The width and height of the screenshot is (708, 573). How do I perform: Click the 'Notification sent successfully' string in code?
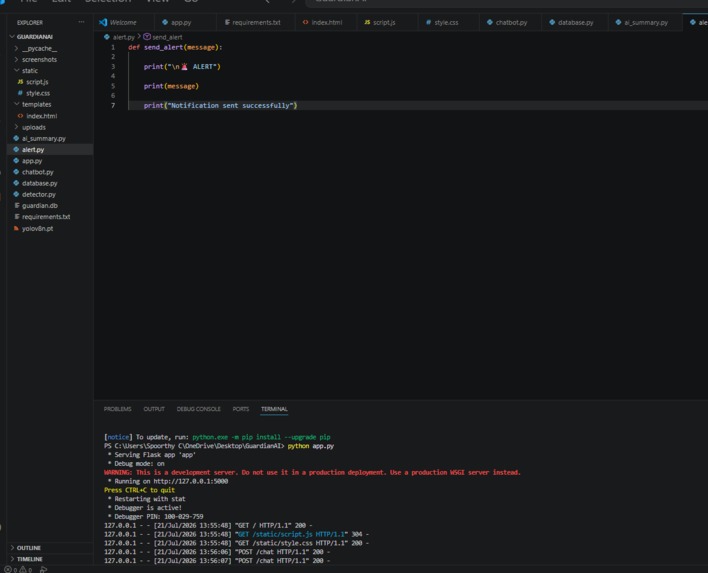[x=232, y=106]
